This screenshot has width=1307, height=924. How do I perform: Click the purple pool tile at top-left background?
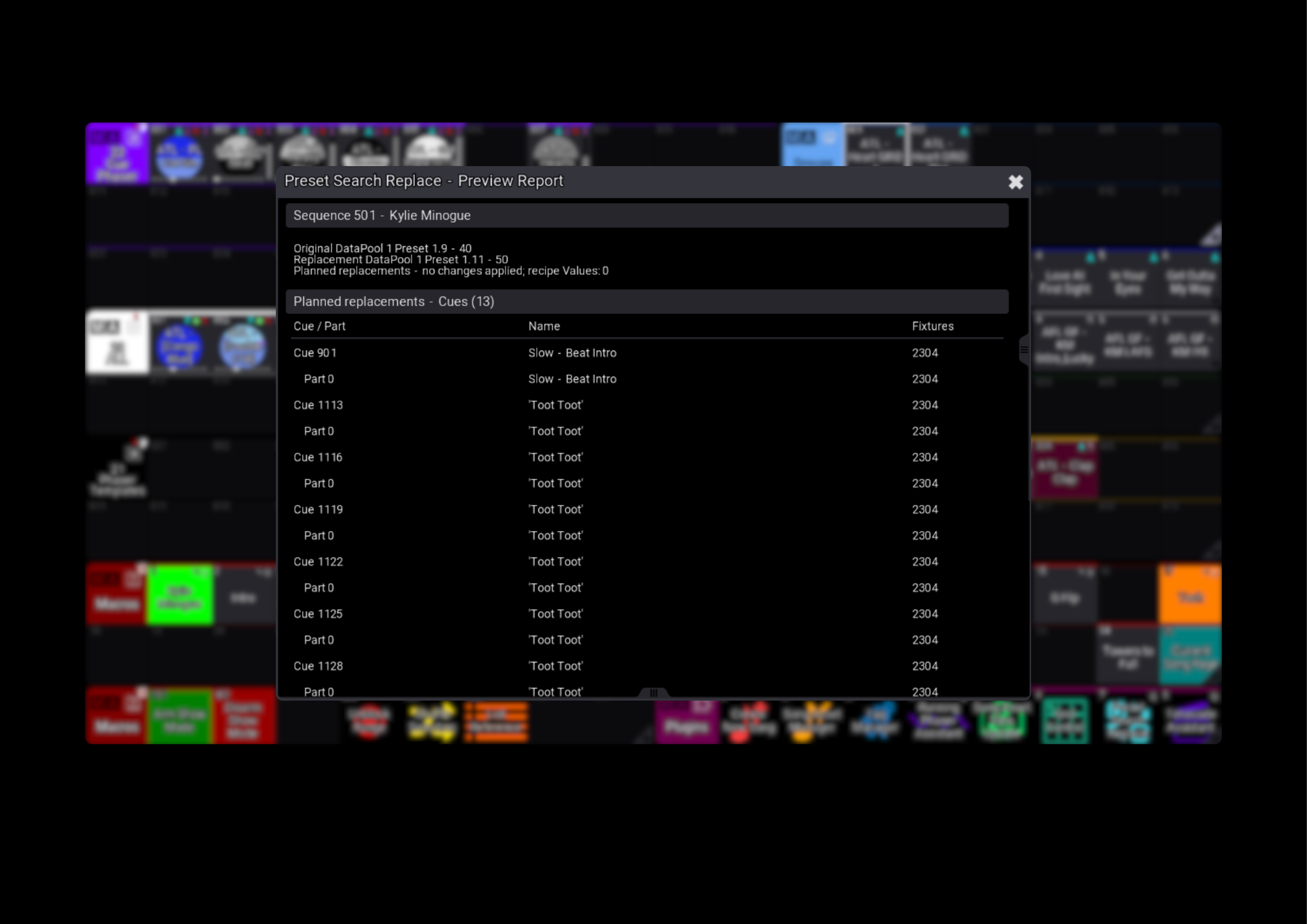[x=117, y=154]
